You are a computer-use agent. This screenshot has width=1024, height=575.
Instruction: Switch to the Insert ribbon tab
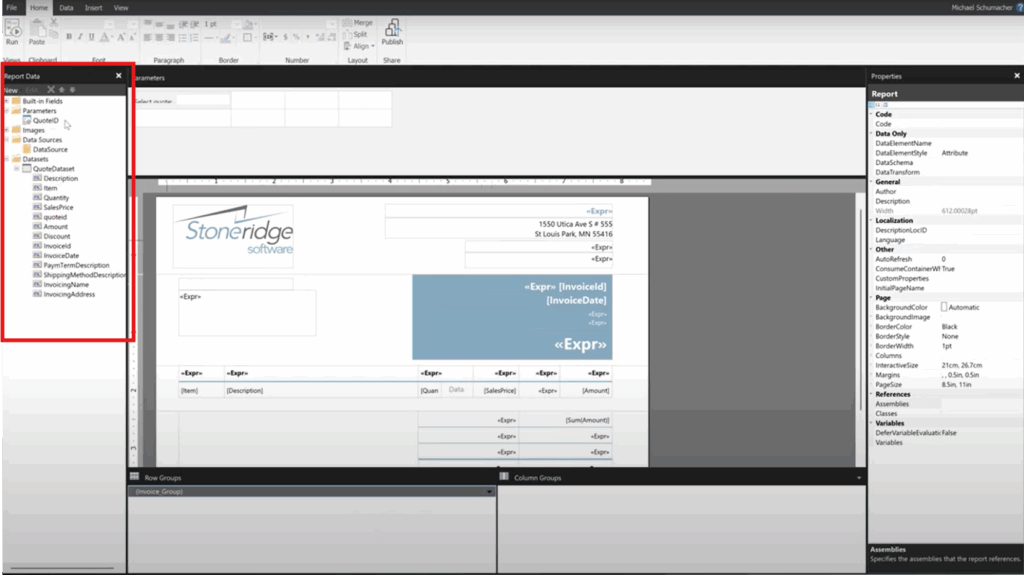point(93,8)
